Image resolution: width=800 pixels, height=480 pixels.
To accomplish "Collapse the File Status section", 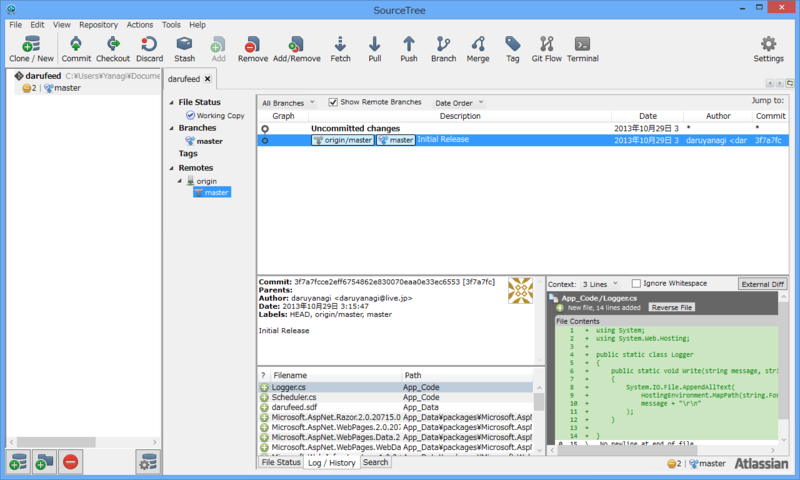I will coord(171,103).
